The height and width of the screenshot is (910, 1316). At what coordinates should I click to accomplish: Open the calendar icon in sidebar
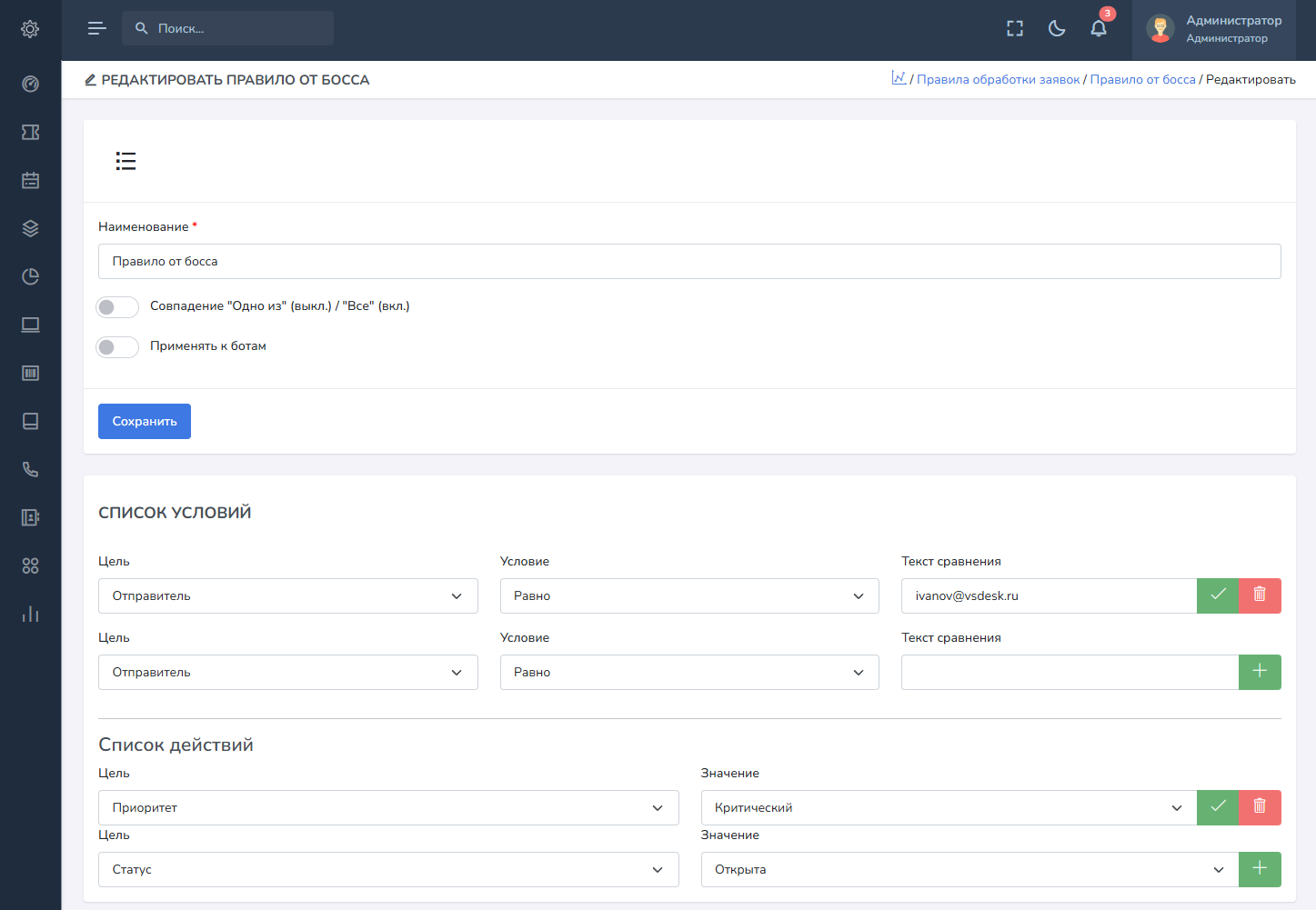pos(30,180)
